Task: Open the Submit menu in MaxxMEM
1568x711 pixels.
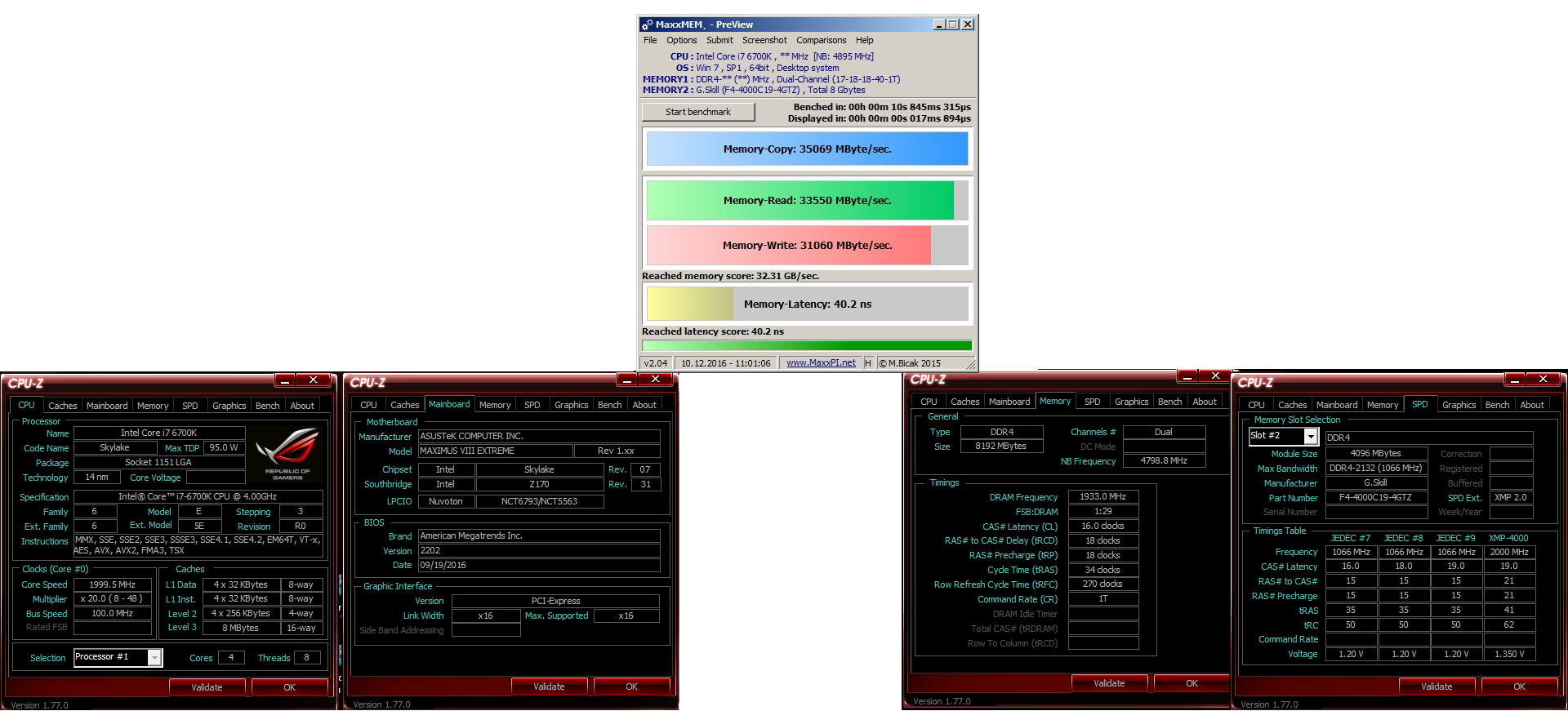Action: [719, 40]
